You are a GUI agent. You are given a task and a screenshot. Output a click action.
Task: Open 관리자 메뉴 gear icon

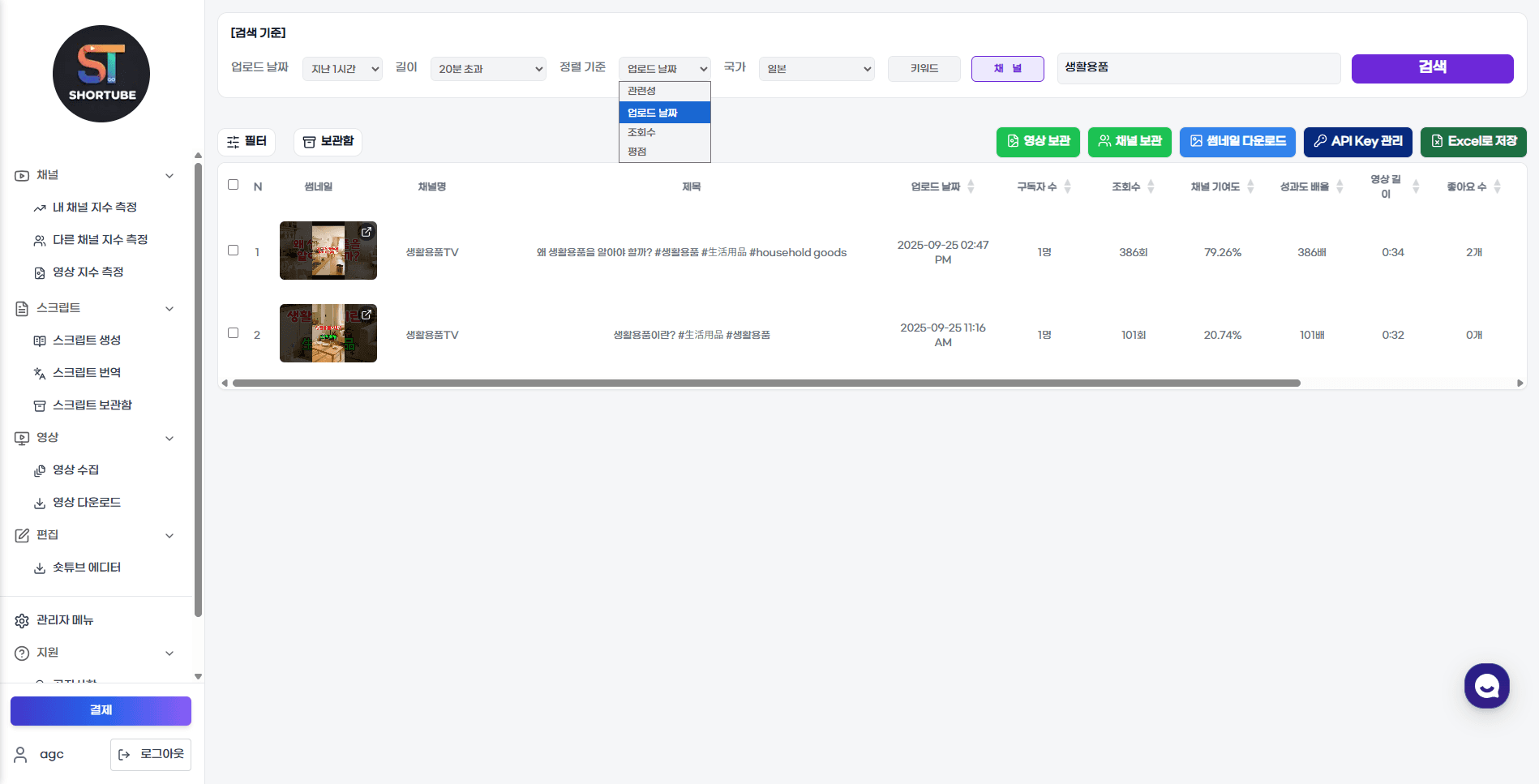click(x=22, y=620)
